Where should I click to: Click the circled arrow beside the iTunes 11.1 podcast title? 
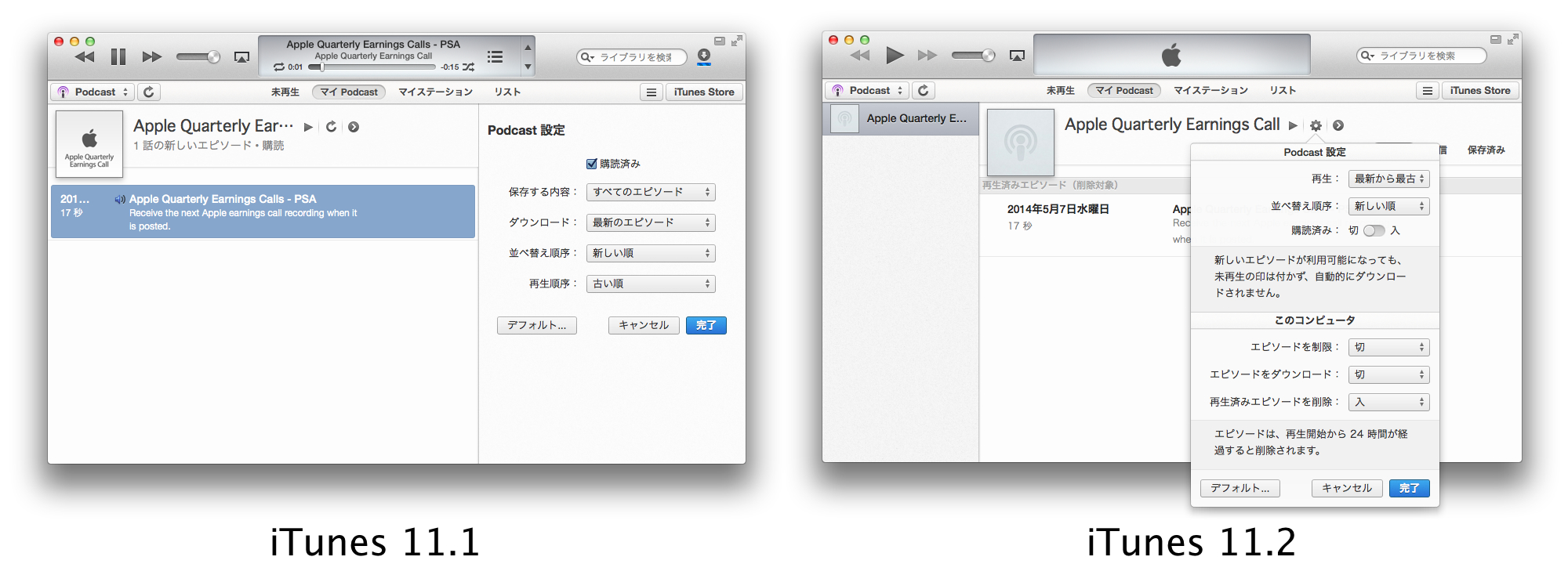pyautogui.click(x=354, y=127)
